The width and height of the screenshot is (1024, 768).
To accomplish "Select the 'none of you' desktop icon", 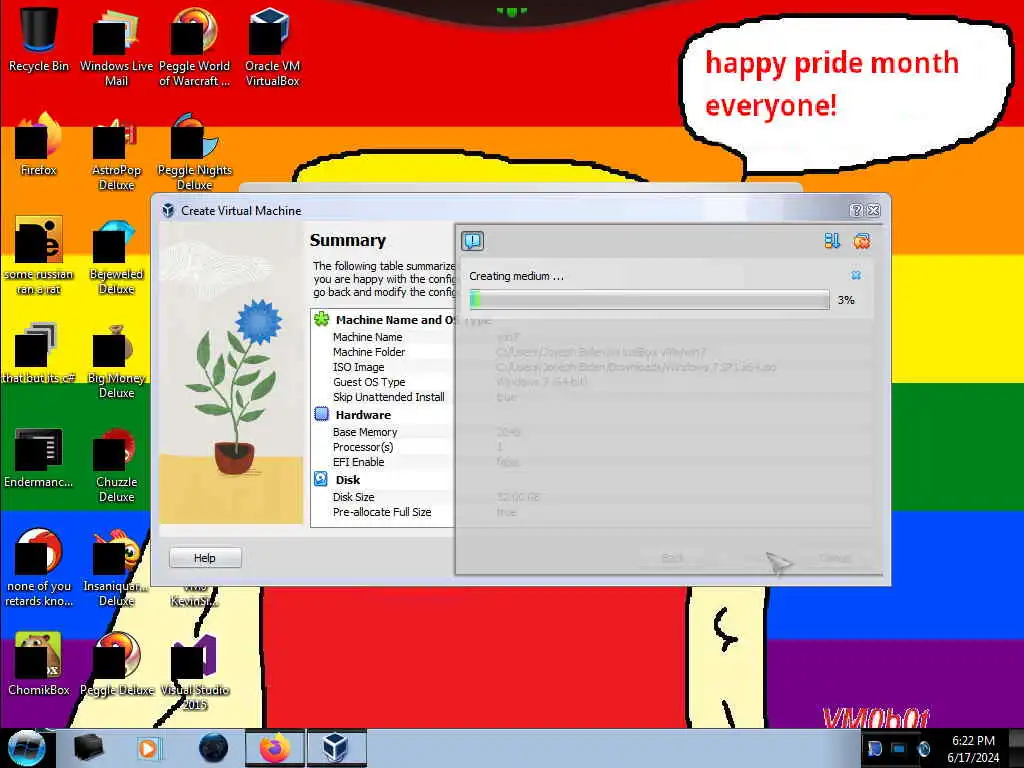I will pyautogui.click(x=39, y=568).
